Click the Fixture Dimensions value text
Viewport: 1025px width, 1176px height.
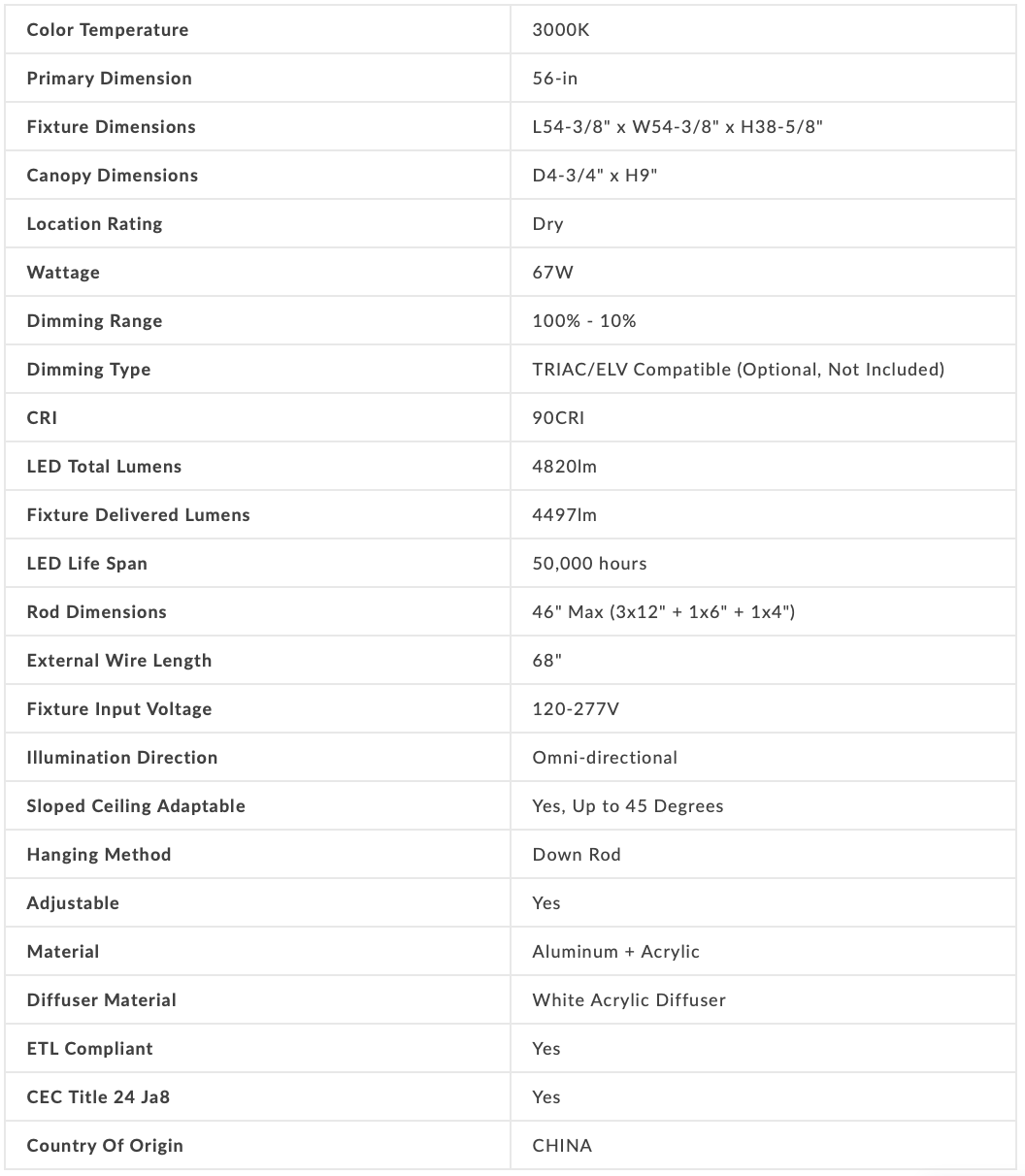click(678, 127)
